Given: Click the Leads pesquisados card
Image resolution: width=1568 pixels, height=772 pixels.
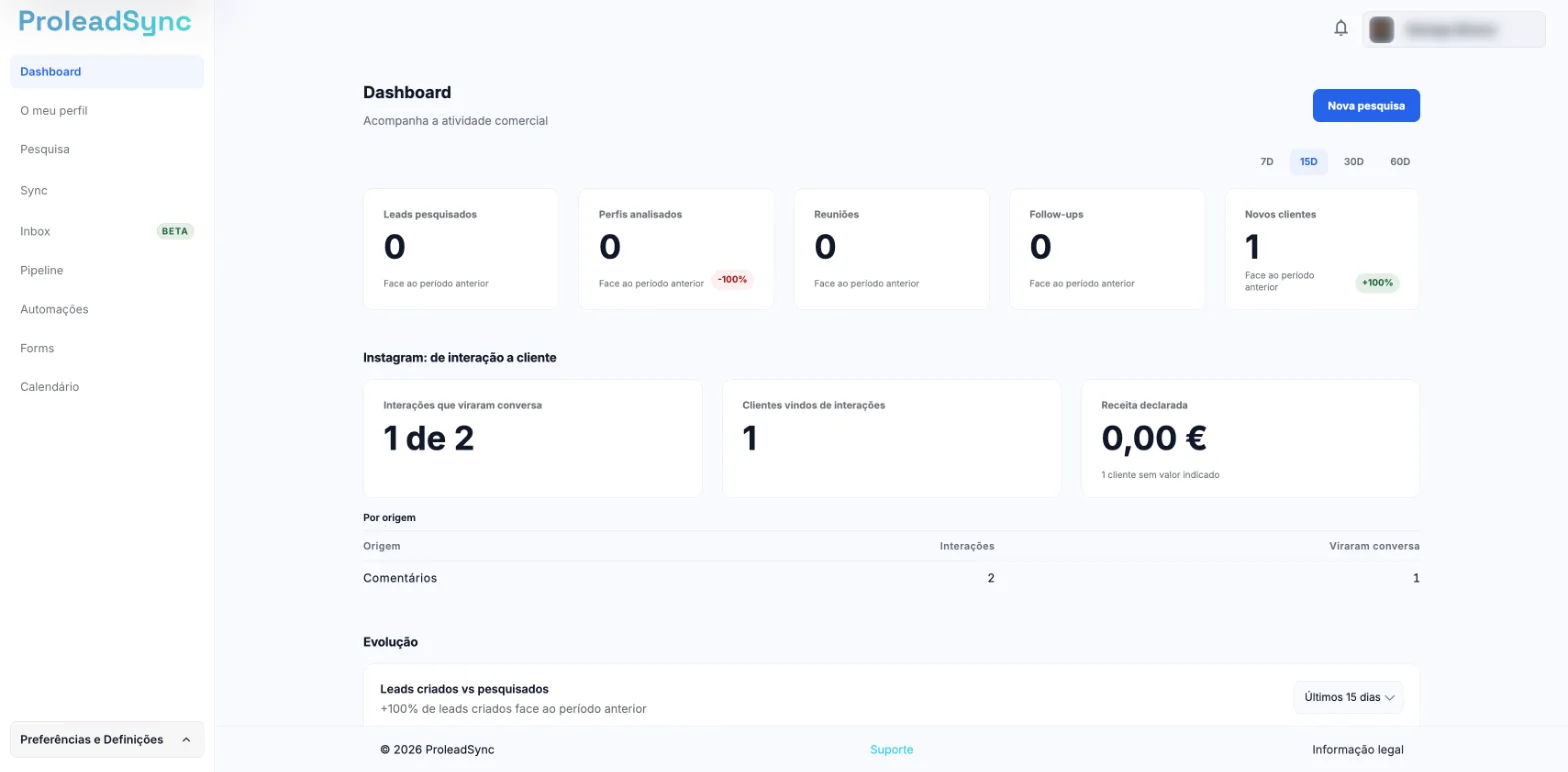Looking at the screenshot, I should 461,249.
